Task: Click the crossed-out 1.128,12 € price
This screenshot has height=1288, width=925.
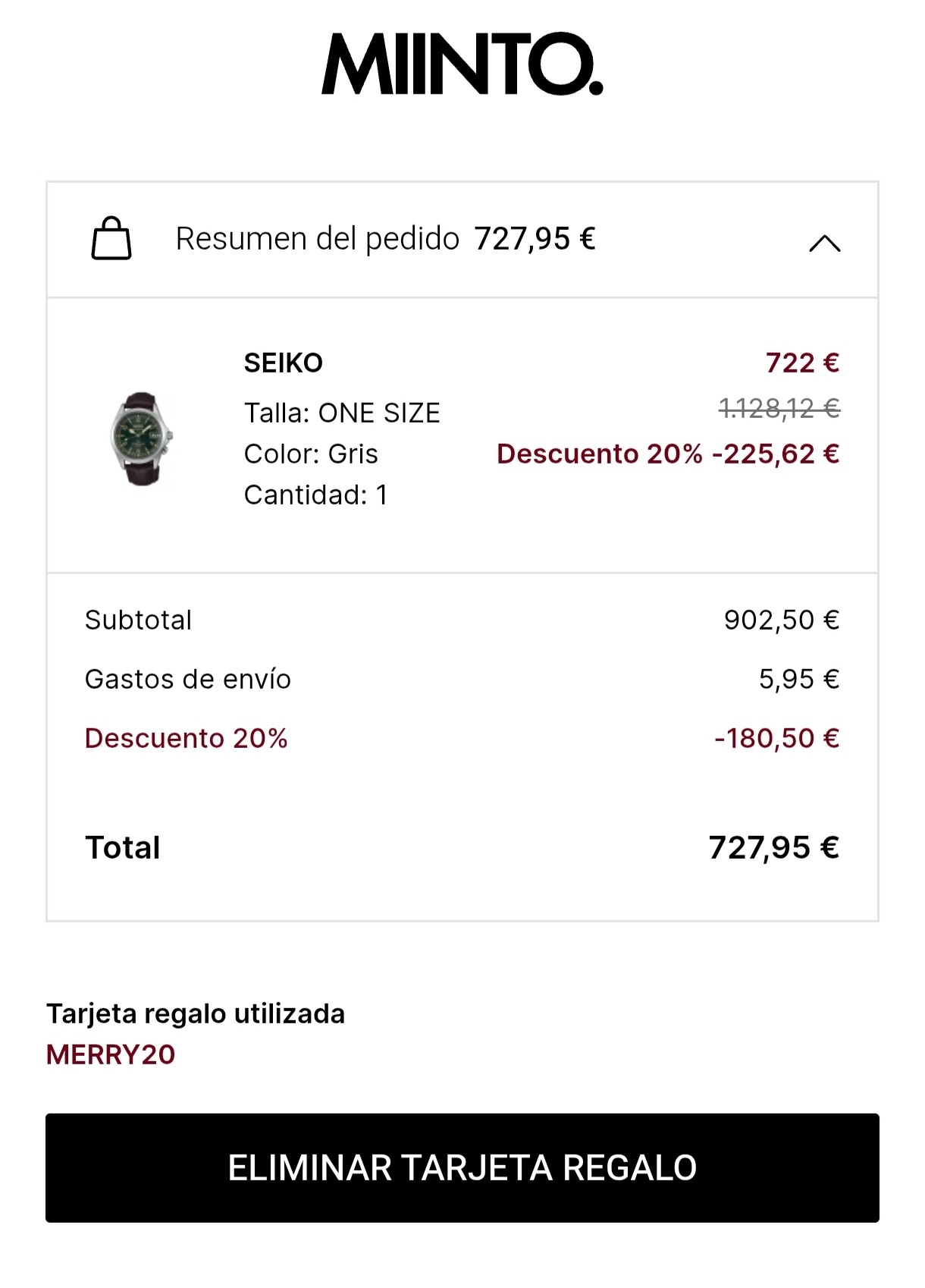Action: click(x=779, y=410)
